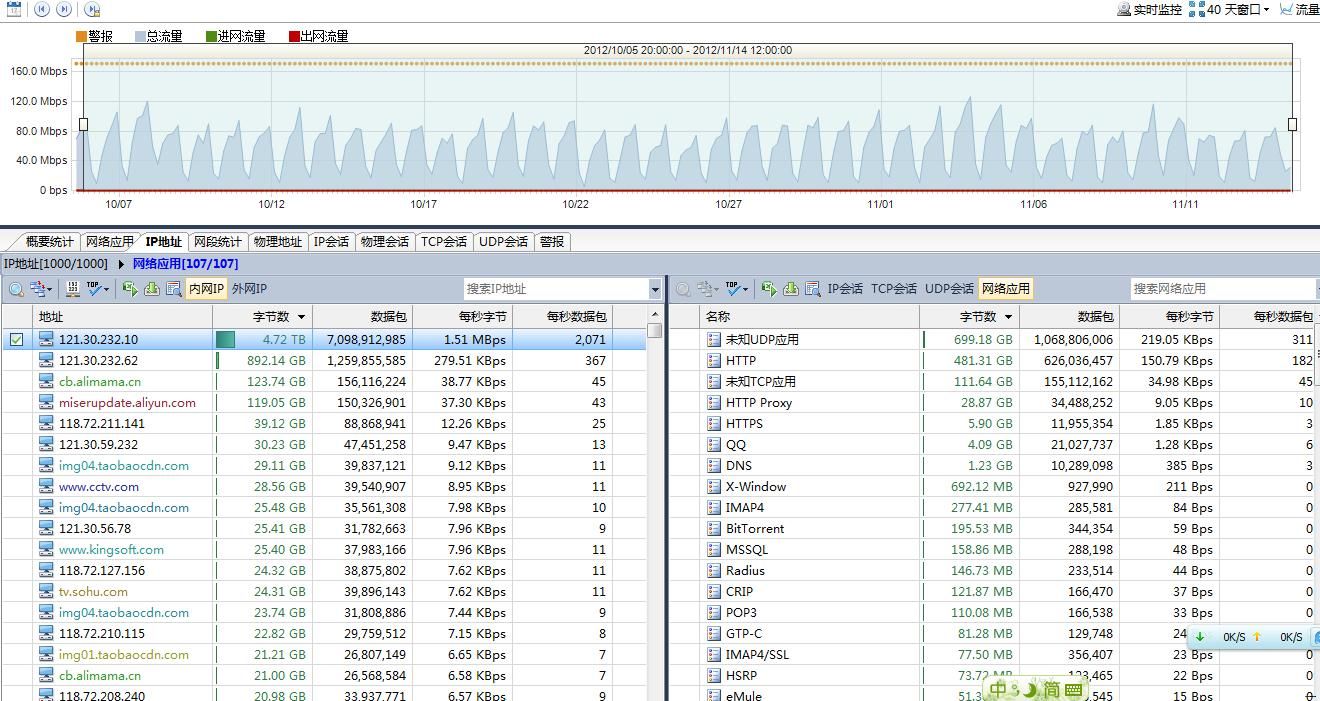Click the magnifier icon in IP address toolbar
This screenshot has width=1320, height=701.
tap(16, 289)
